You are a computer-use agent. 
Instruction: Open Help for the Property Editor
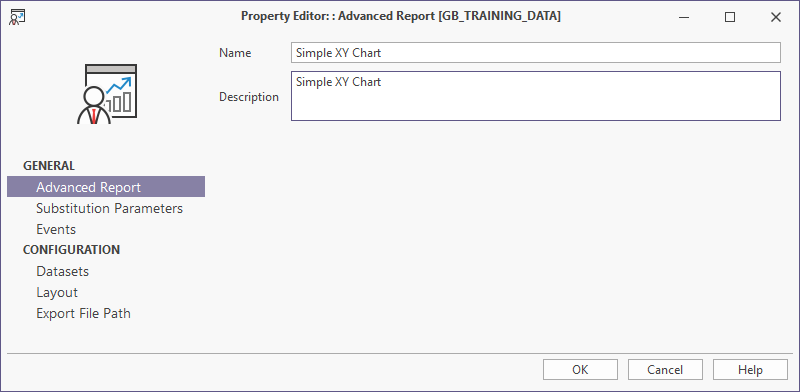[750, 370]
